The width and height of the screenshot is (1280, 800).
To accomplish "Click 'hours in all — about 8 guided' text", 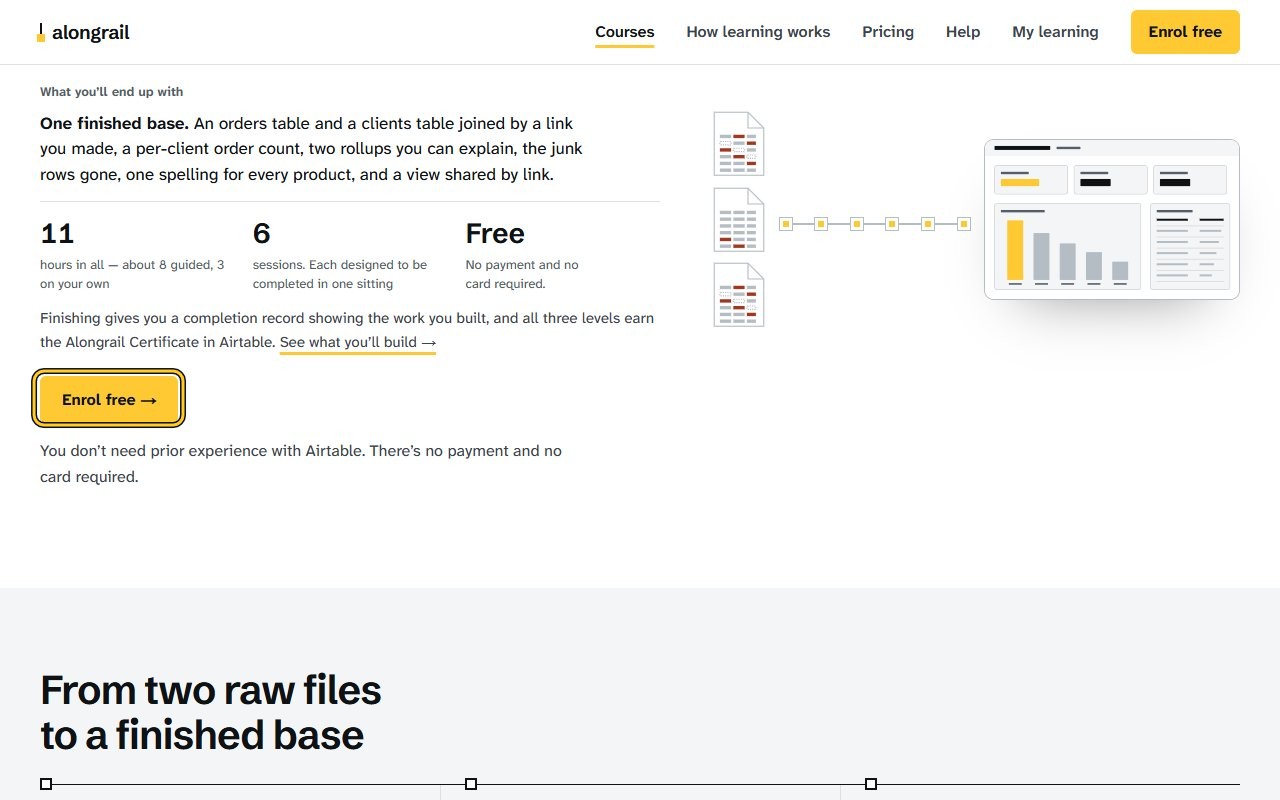I will coord(132,274).
